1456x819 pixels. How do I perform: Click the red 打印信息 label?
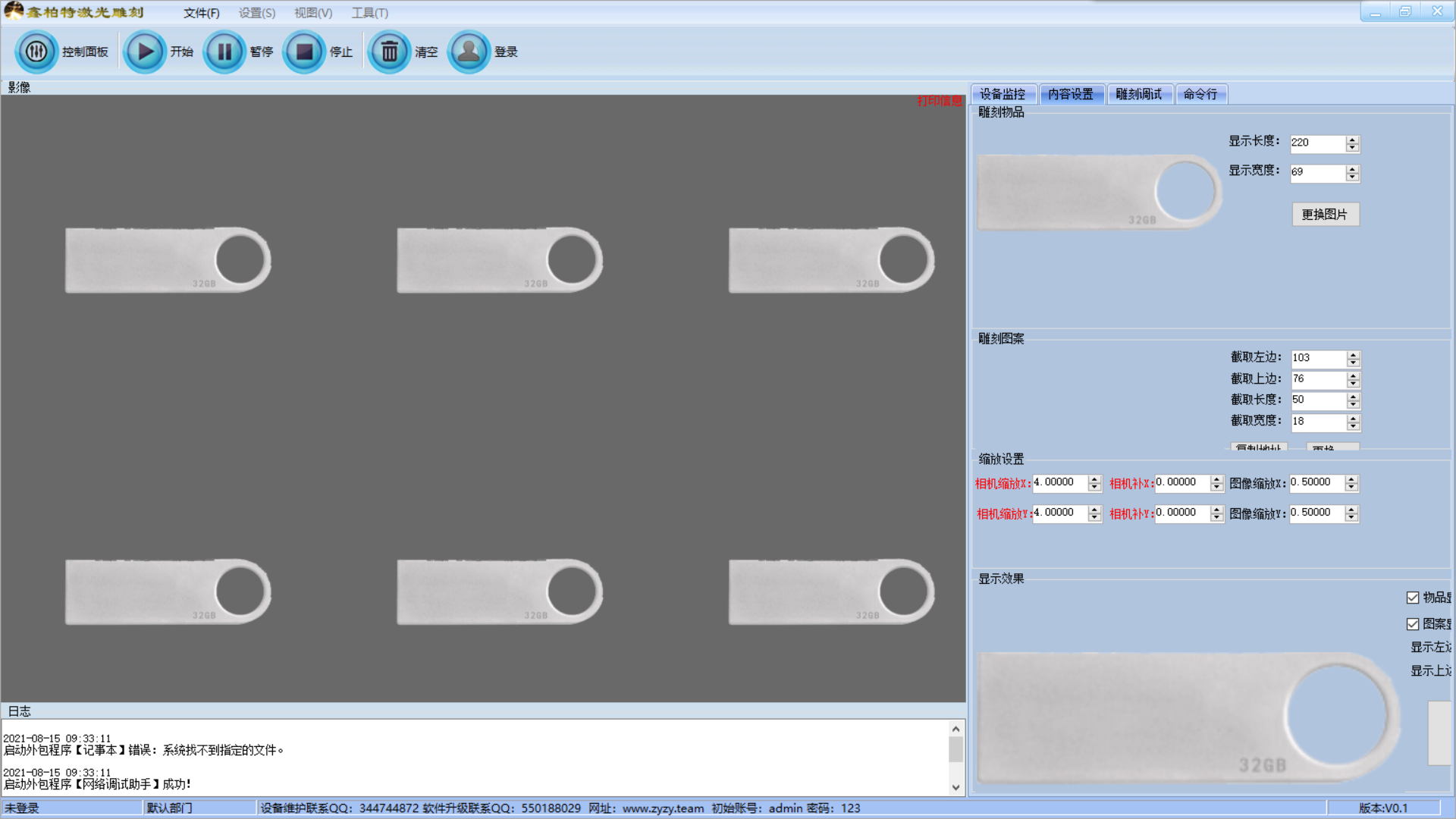(x=939, y=101)
